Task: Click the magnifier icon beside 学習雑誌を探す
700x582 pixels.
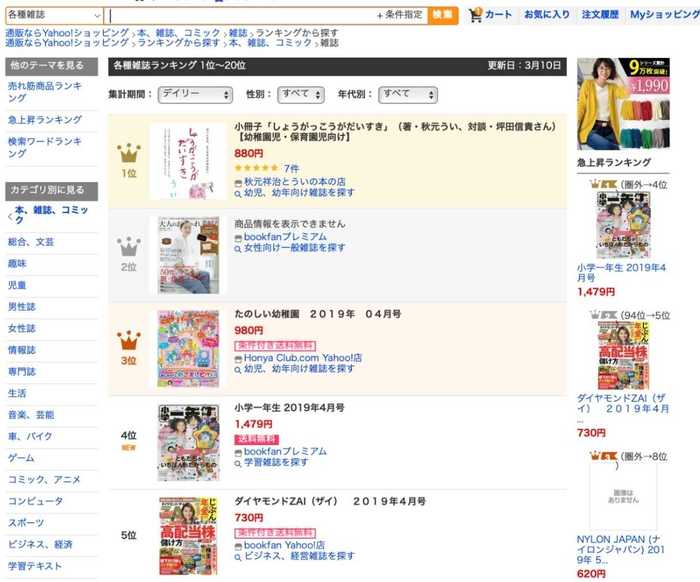Action: pos(238,463)
